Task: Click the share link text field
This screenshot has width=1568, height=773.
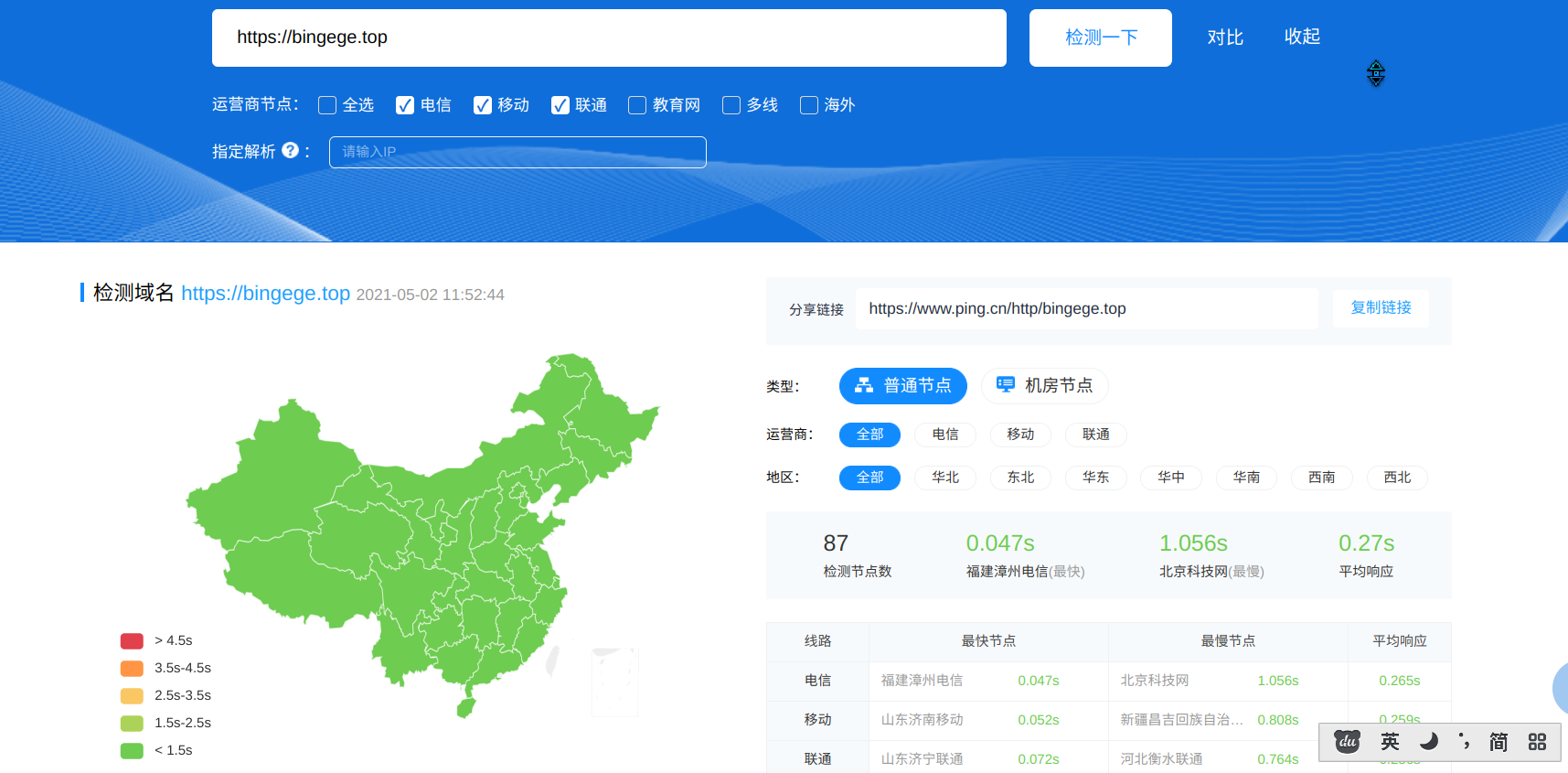Action: 1087,308
